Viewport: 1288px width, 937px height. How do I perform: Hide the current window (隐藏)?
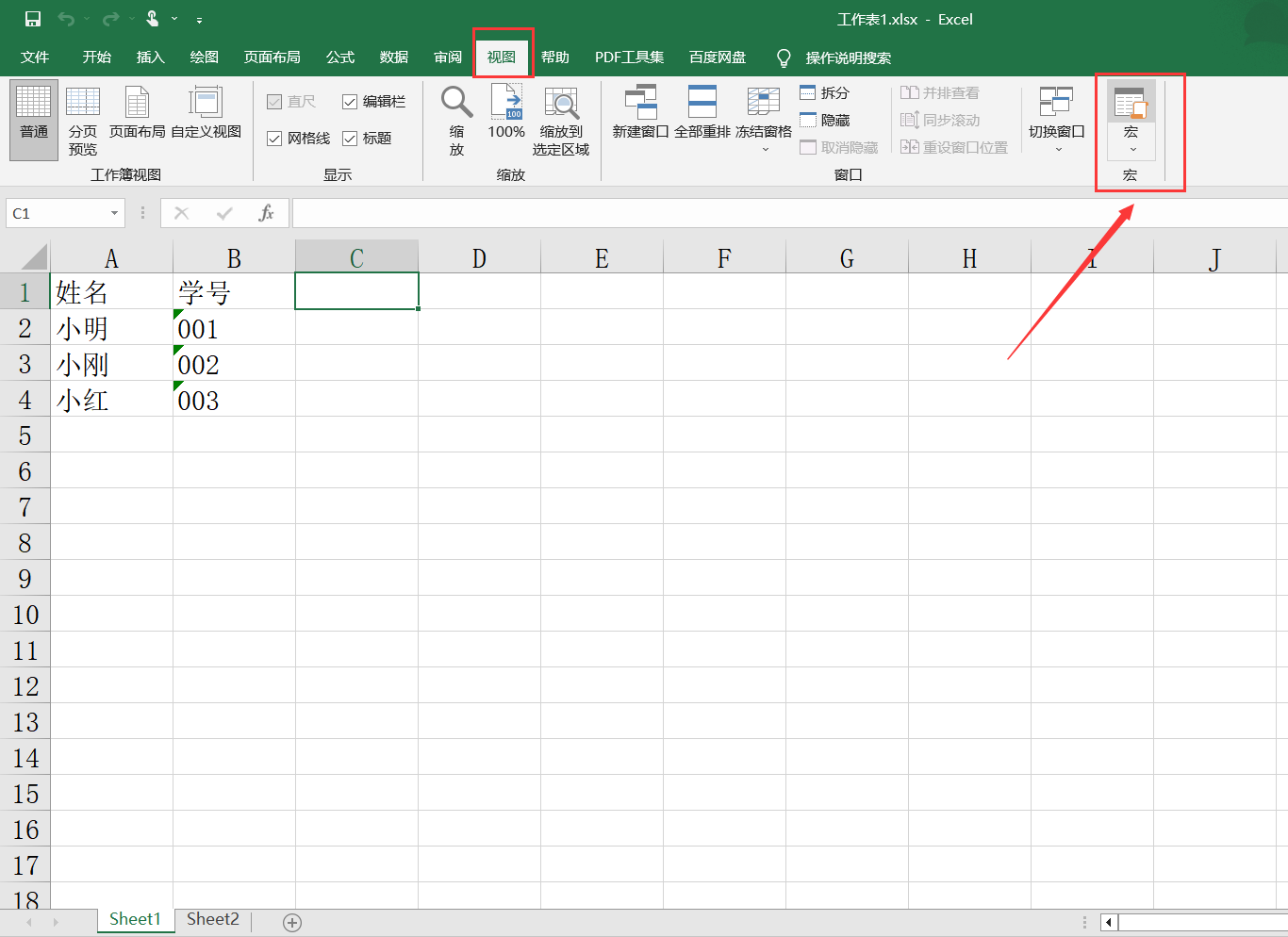click(825, 120)
